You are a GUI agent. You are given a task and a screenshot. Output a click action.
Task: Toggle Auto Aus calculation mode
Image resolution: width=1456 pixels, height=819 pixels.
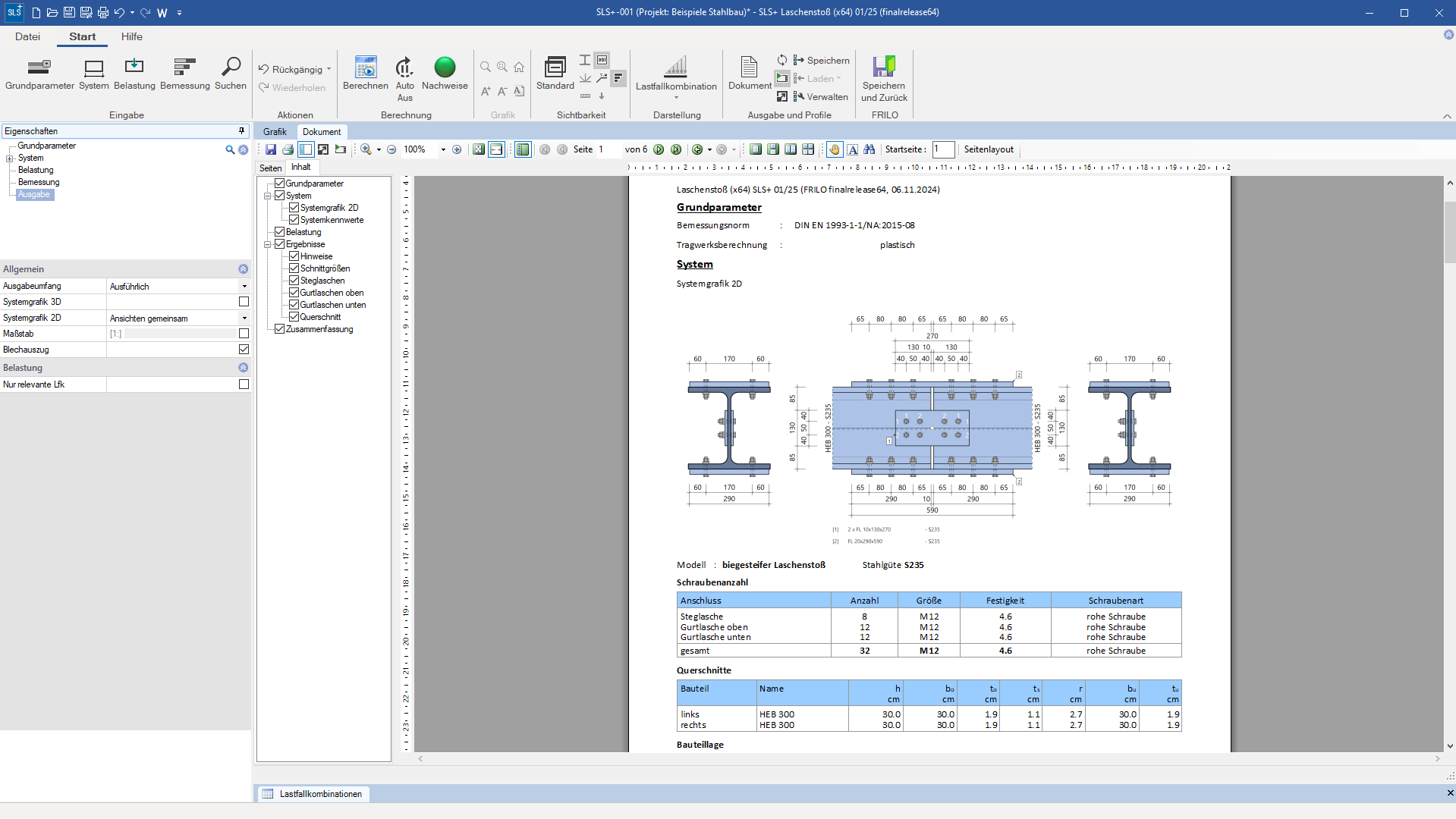tap(405, 79)
